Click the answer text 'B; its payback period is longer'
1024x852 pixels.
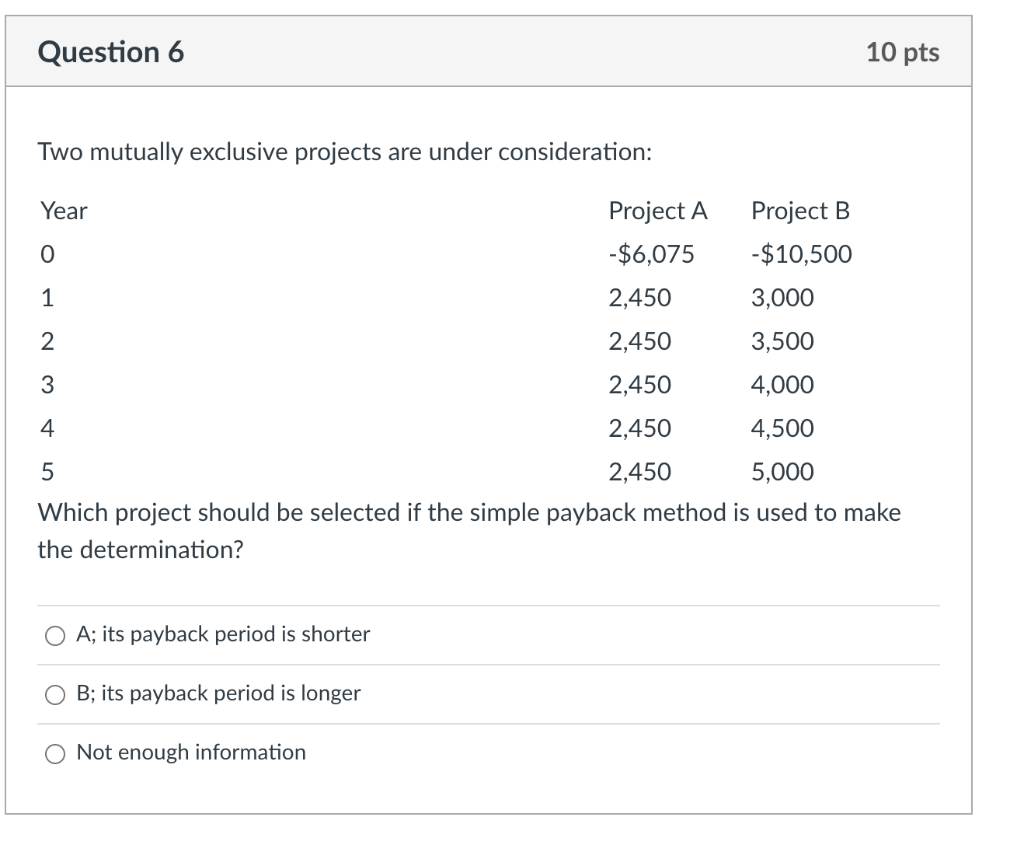coord(217,693)
